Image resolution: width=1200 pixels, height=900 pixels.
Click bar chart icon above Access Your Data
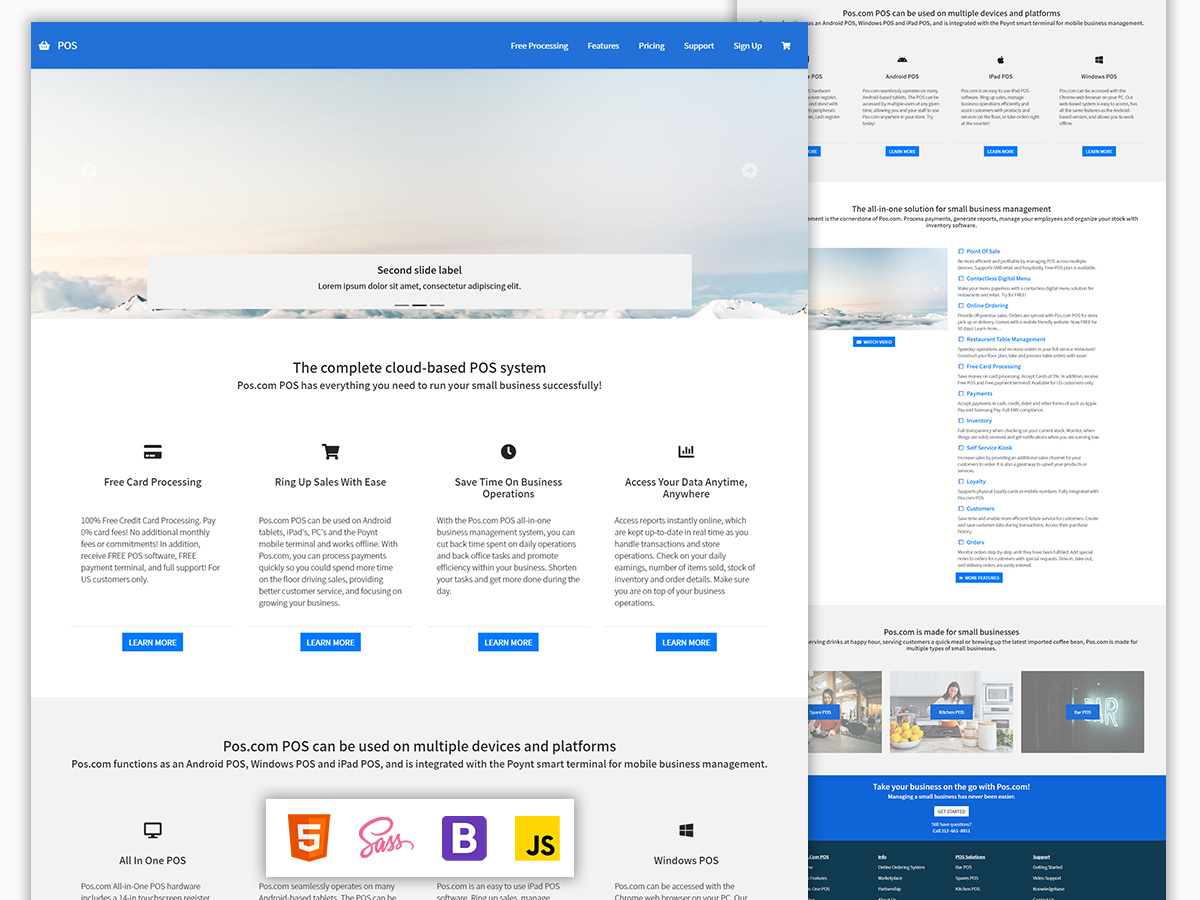(686, 452)
